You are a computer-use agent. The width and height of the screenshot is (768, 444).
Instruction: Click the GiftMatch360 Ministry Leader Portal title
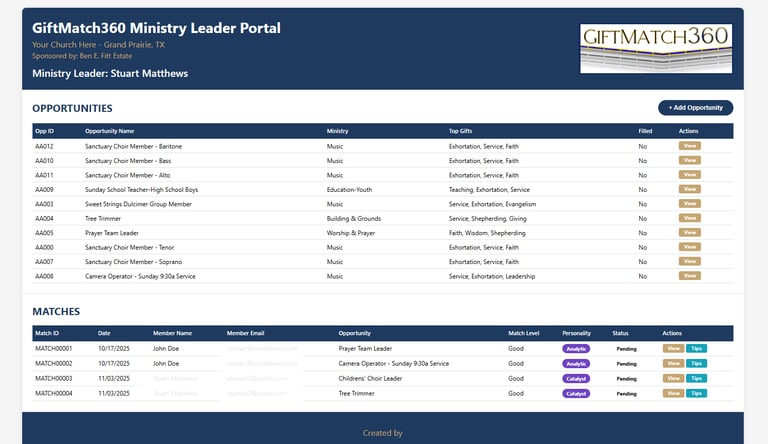(x=156, y=28)
